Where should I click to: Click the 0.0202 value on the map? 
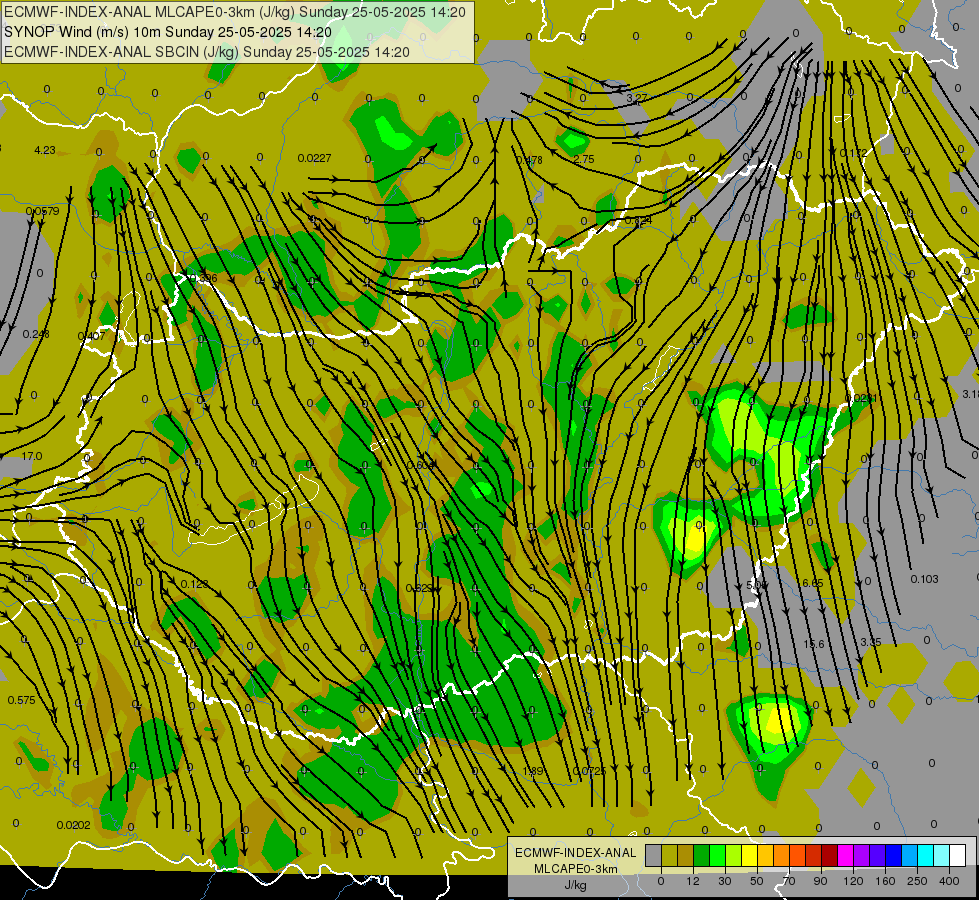pyautogui.click(x=73, y=825)
